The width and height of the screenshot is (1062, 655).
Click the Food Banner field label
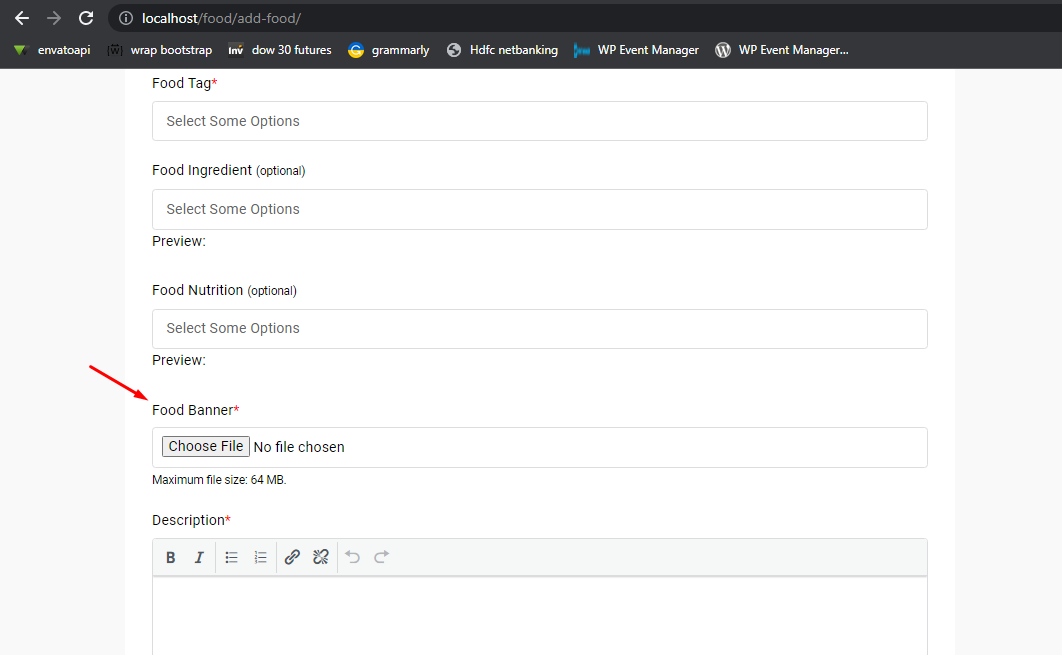(196, 410)
